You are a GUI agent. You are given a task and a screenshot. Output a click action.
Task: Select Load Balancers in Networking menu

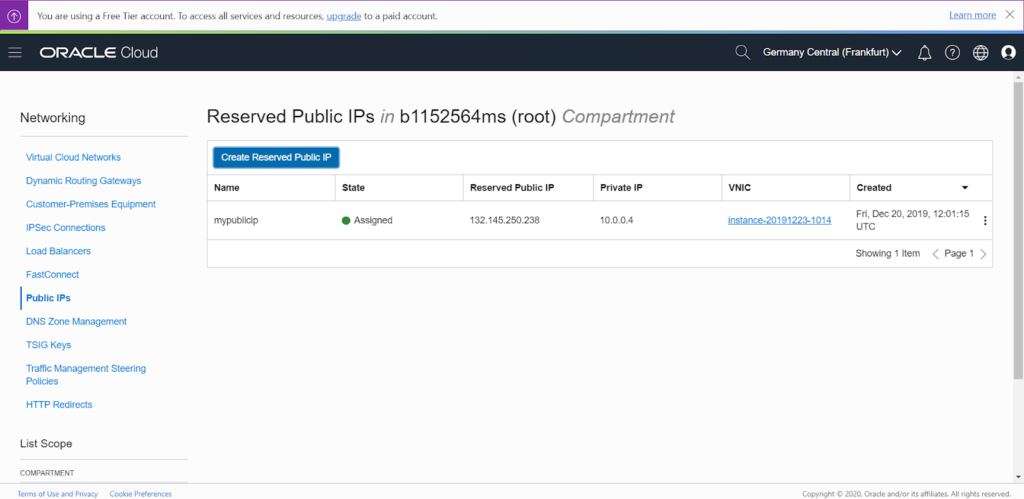point(58,251)
